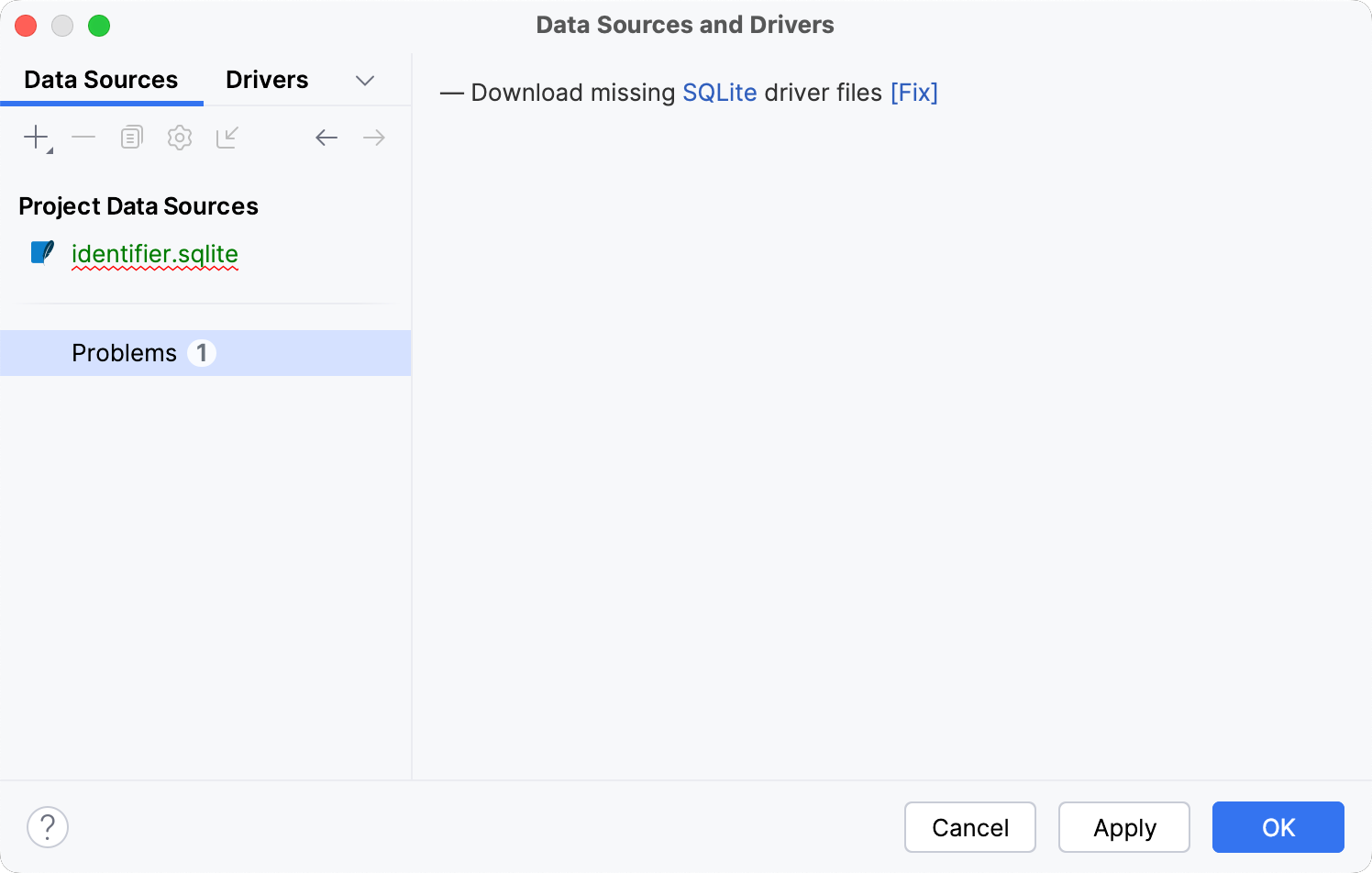Confirm with the OK button

click(x=1277, y=826)
